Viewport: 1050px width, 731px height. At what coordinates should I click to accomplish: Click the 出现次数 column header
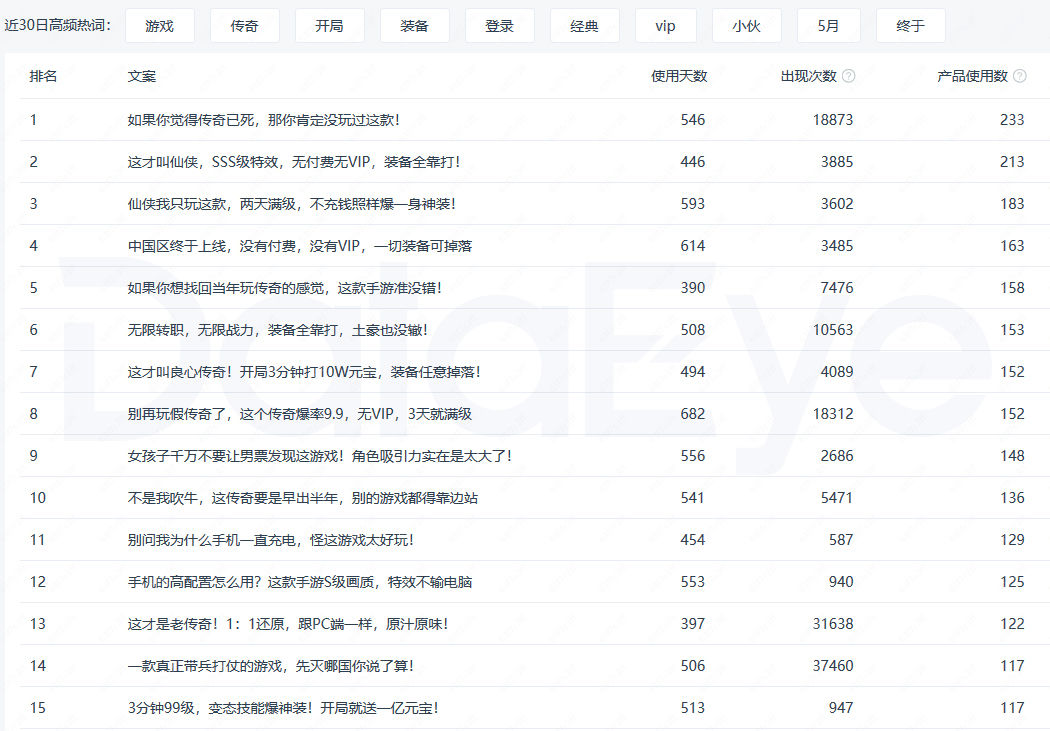click(808, 76)
